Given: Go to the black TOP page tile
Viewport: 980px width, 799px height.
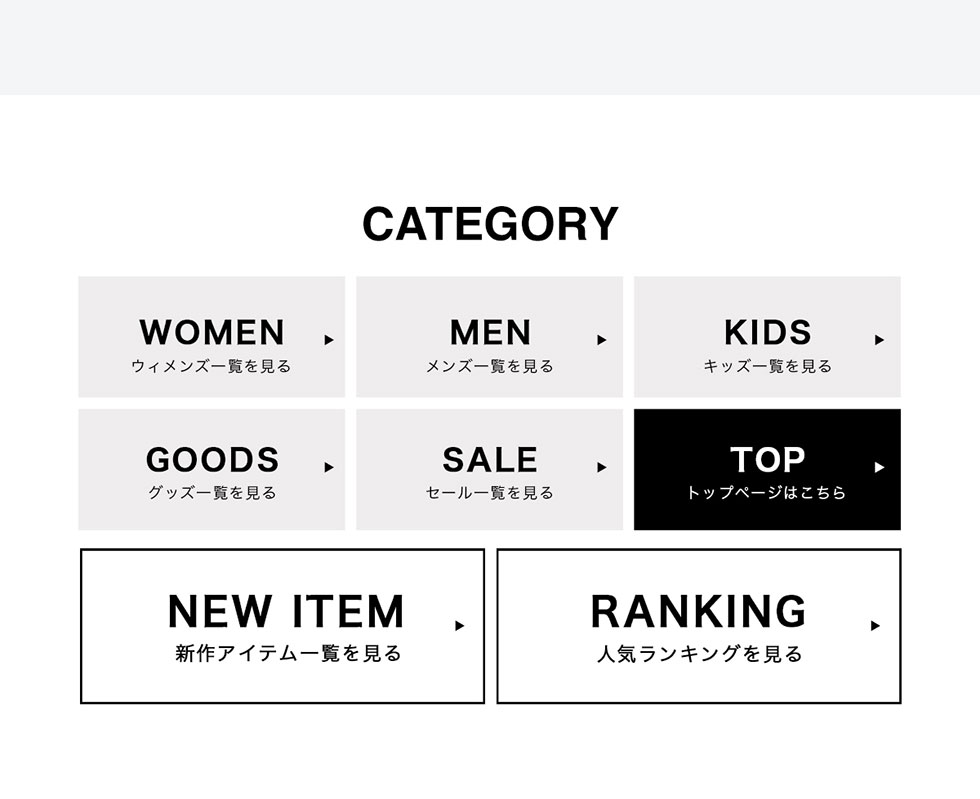Looking at the screenshot, I should pos(767,469).
